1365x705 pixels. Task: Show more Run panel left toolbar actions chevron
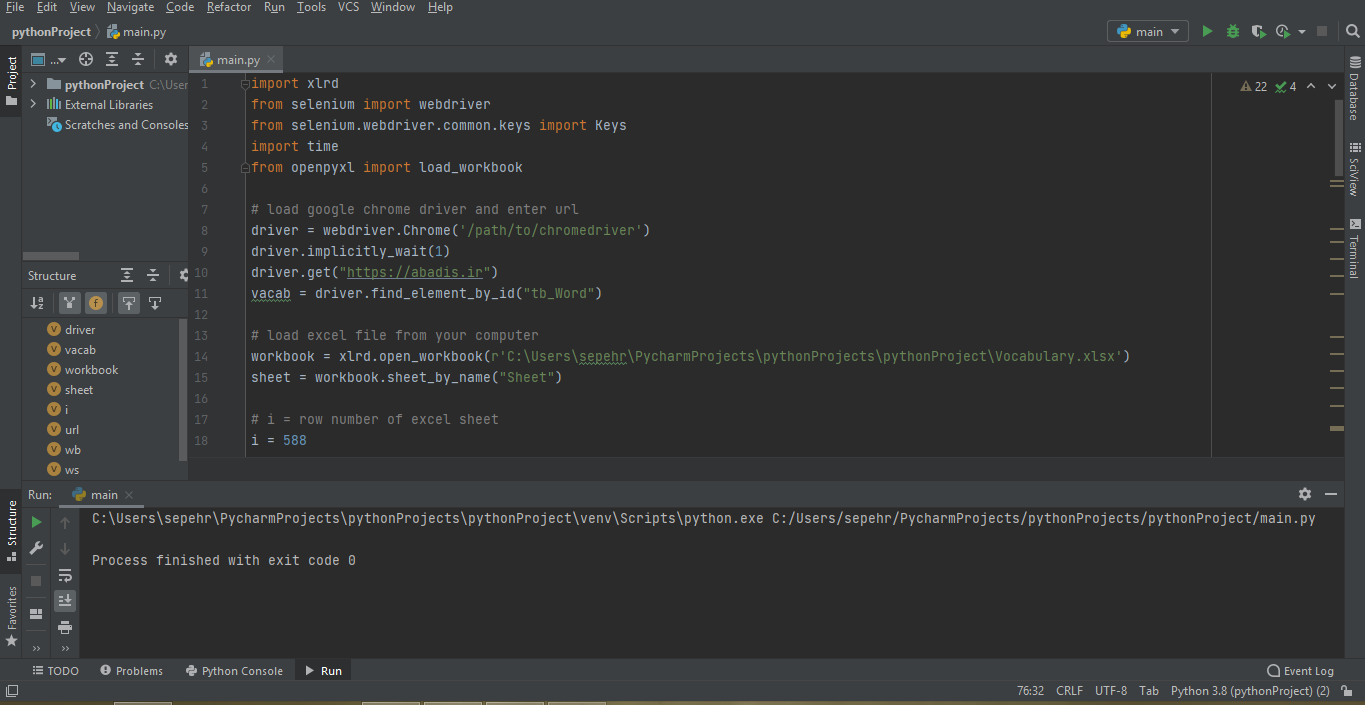(36, 648)
